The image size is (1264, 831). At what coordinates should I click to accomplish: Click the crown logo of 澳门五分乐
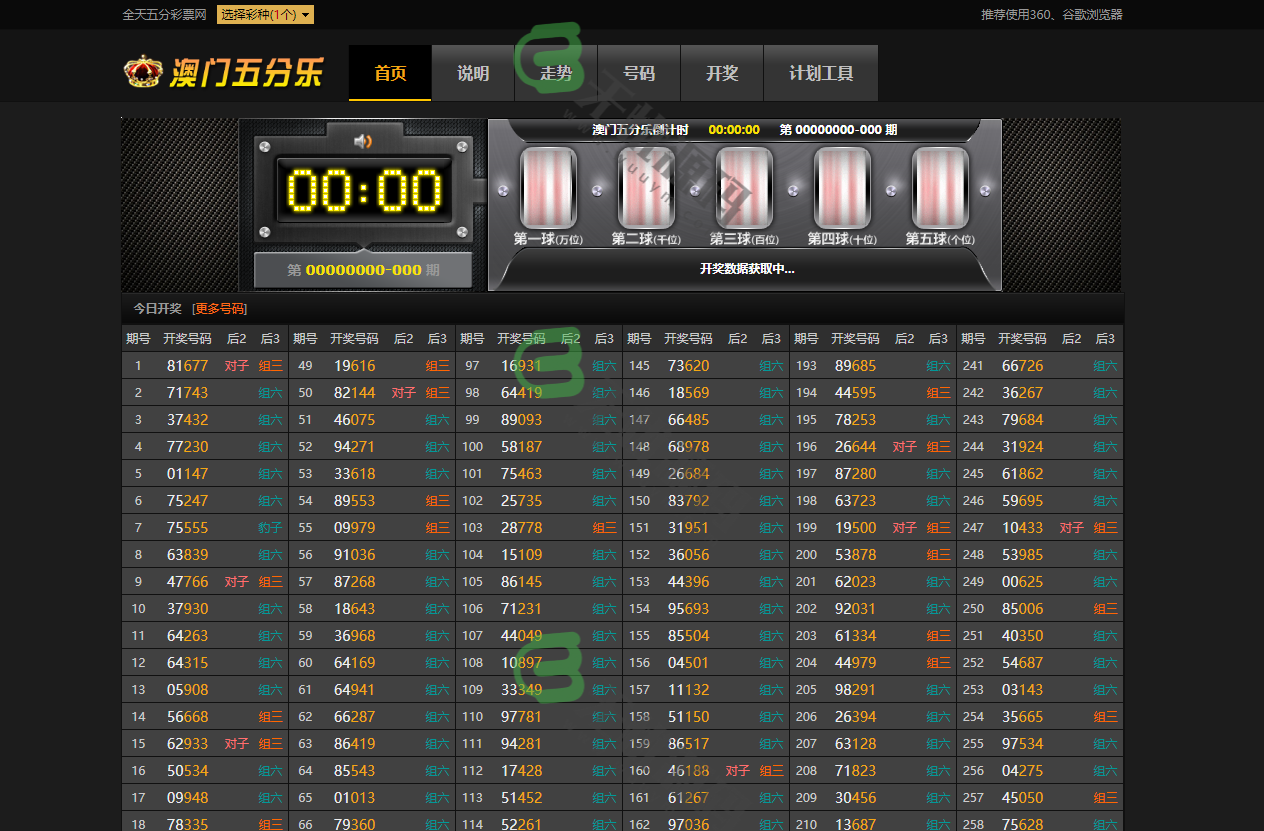(x=142, y=72)
